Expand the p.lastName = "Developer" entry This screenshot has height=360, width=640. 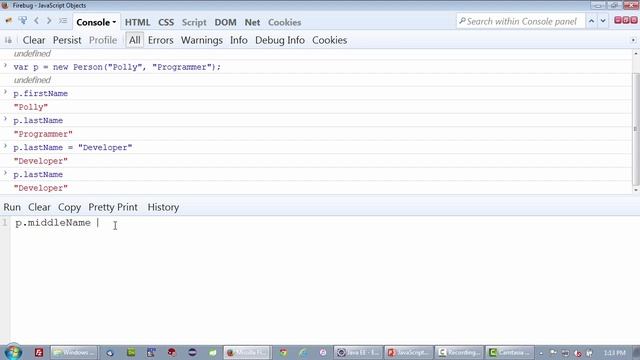tap(5, 147)
